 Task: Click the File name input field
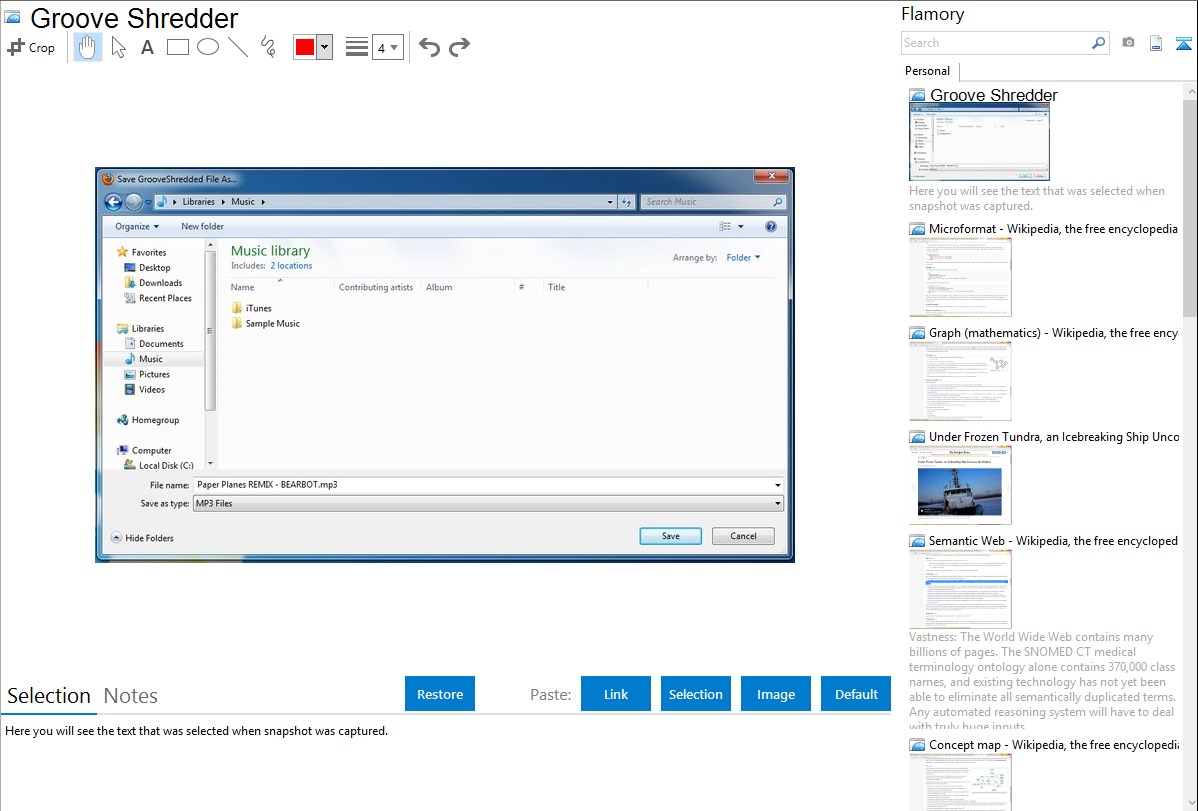(x=488, y=485)
